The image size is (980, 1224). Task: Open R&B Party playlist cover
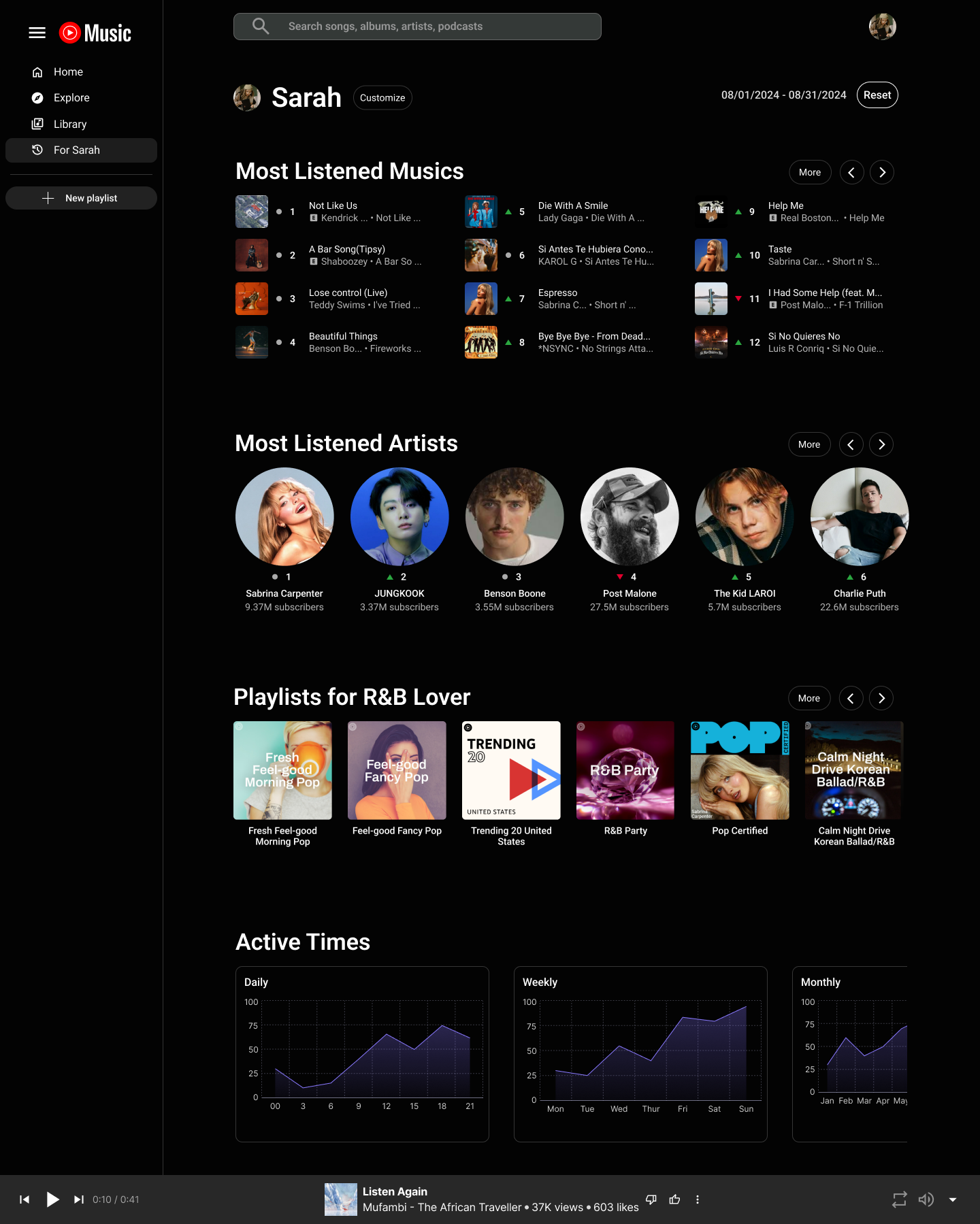point(625,770)
